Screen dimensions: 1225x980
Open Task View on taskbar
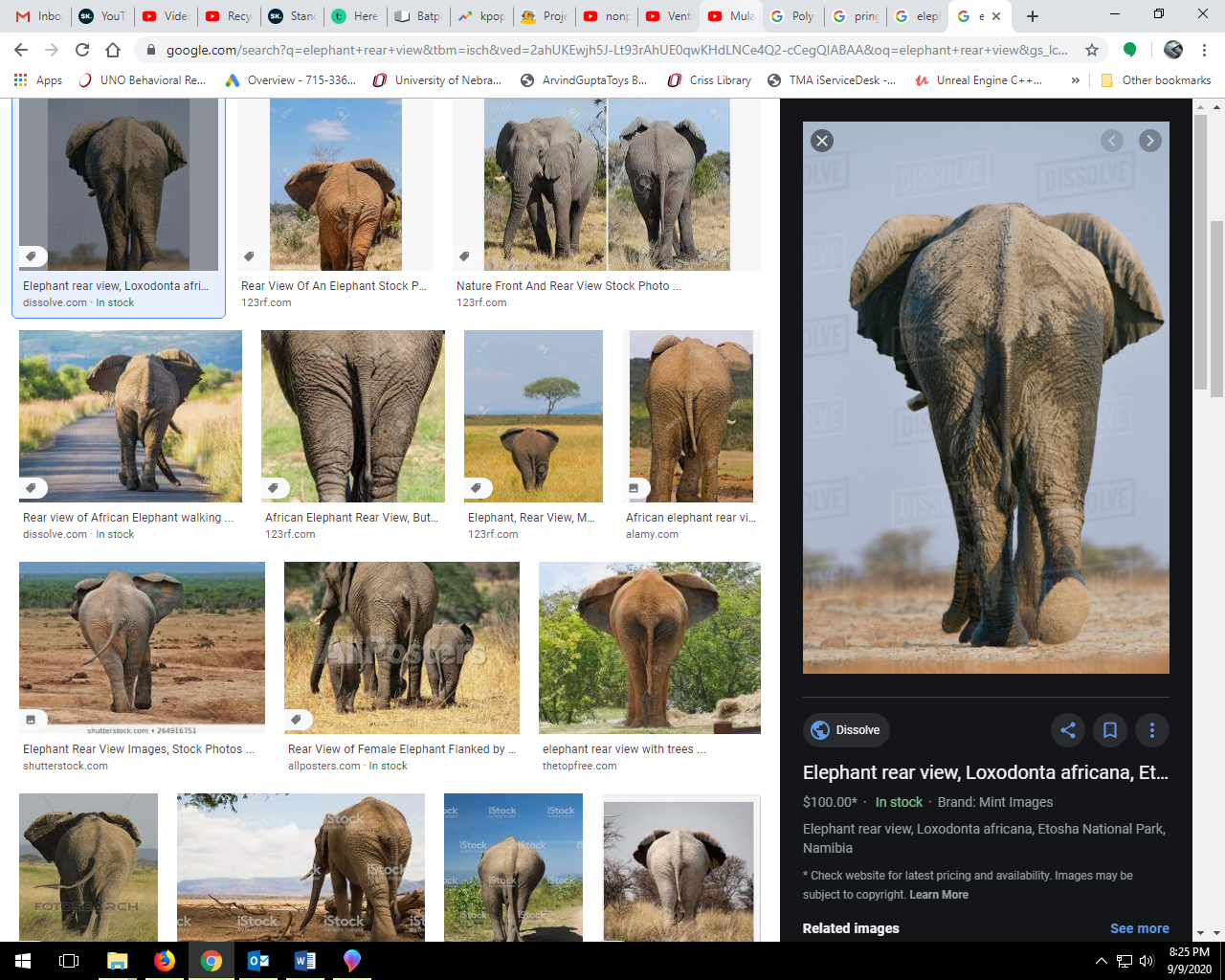pos(69,961)
